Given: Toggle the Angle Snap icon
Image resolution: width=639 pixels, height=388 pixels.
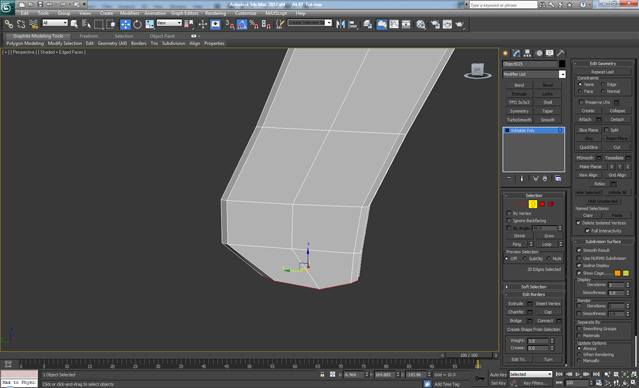Looking at the screenshot, I should tap(242, 24).
